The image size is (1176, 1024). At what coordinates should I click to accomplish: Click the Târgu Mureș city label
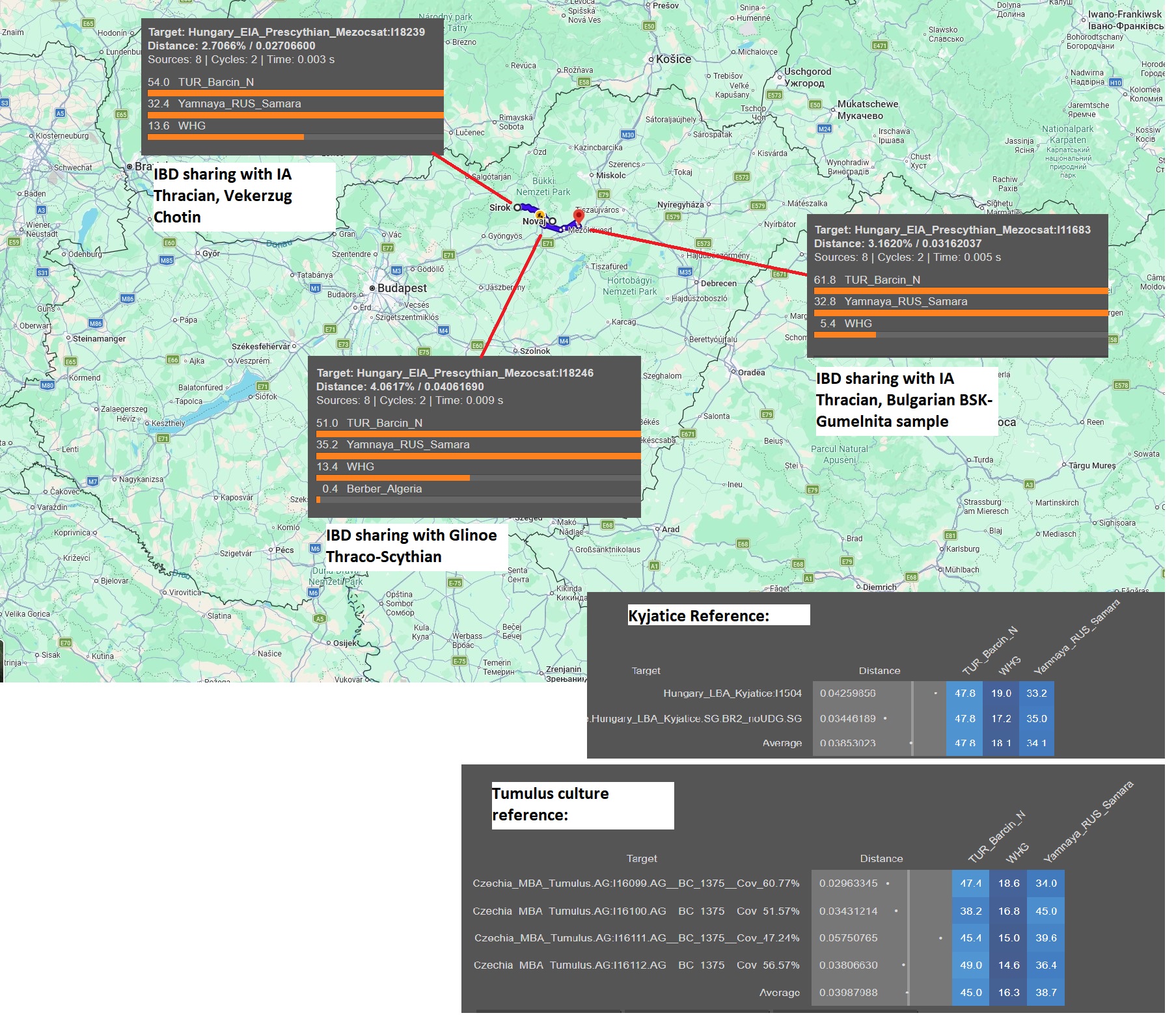(1092, 465)
